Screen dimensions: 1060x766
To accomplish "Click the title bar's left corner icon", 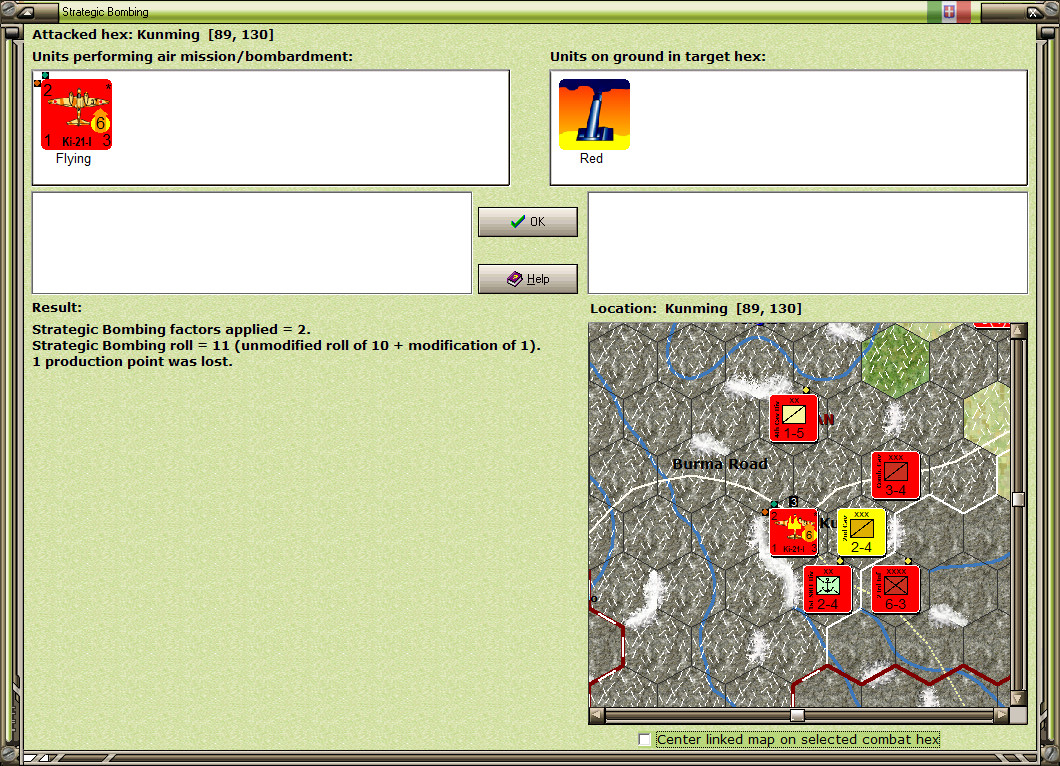I will 26,11.
